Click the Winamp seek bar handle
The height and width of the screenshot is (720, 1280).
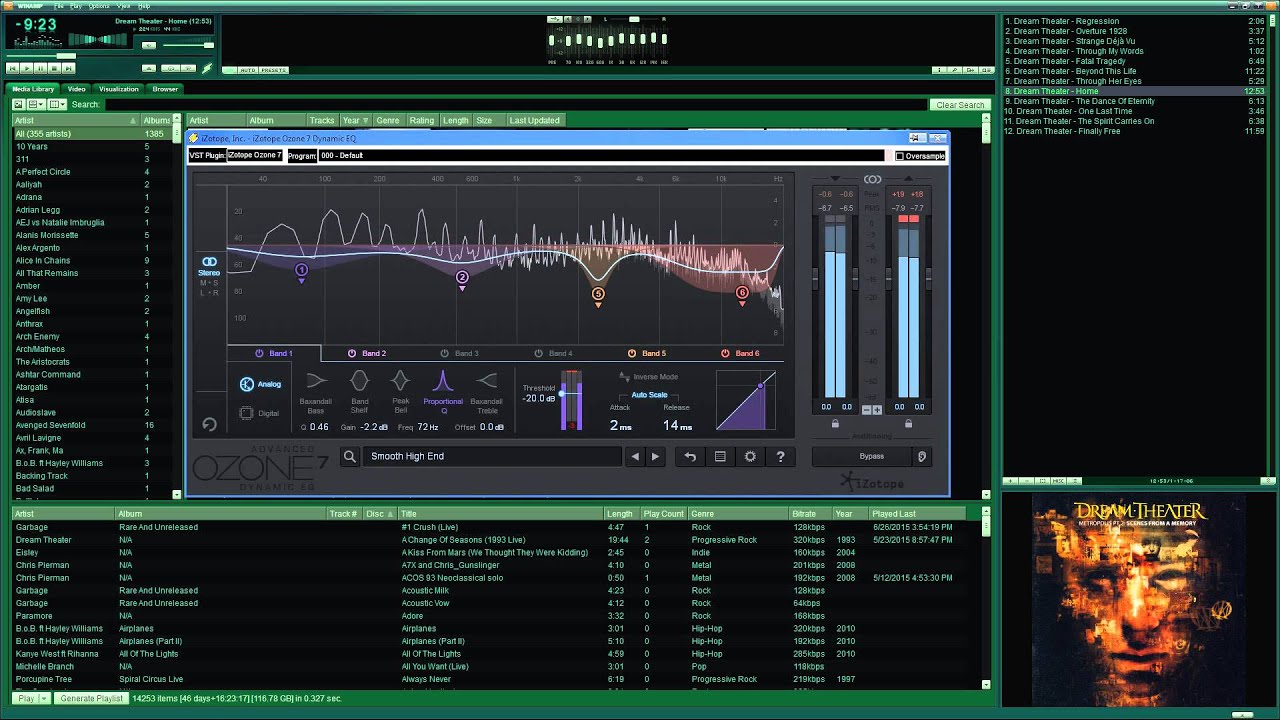tap(66, 56)
